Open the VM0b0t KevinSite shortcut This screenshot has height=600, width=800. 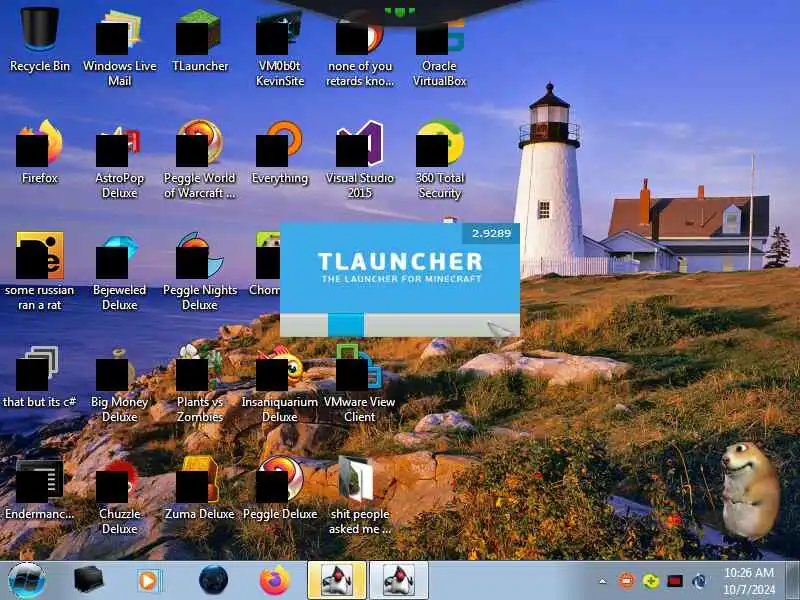tap(280, 46)
